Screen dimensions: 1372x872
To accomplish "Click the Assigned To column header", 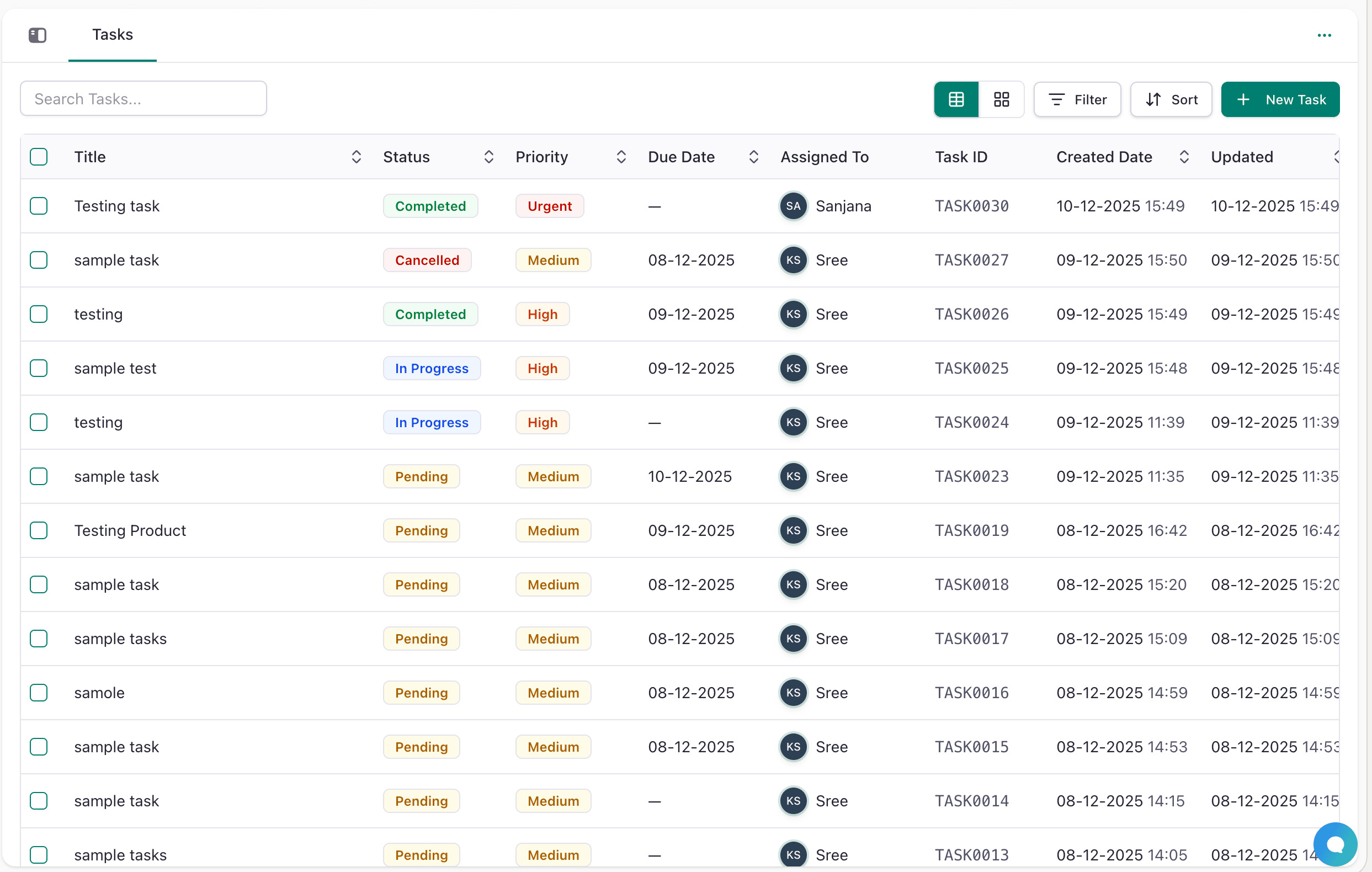I will 825,157.
